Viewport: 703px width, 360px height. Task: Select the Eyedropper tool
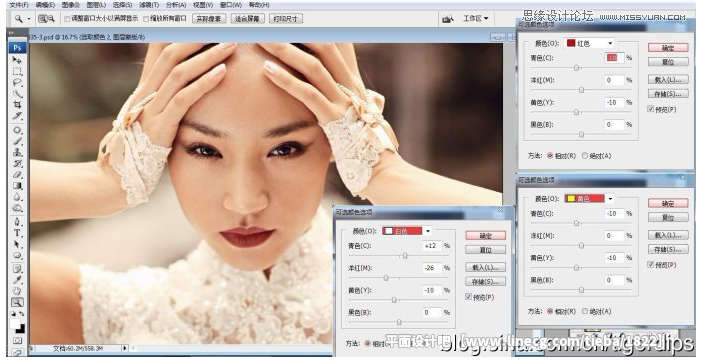point(17,280)
